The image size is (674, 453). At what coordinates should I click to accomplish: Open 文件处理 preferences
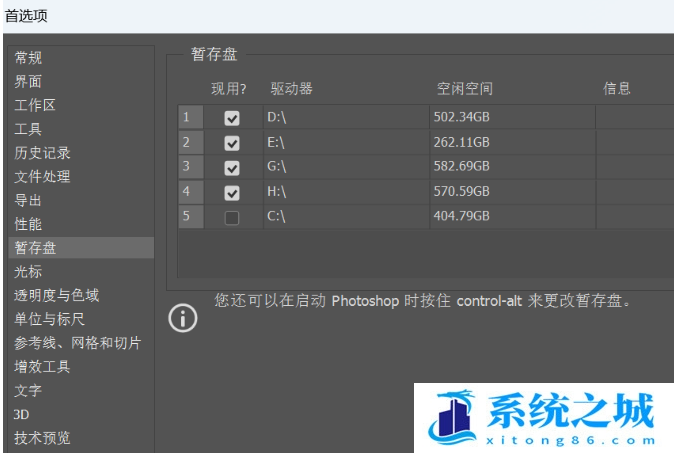[x=42, y=176]
